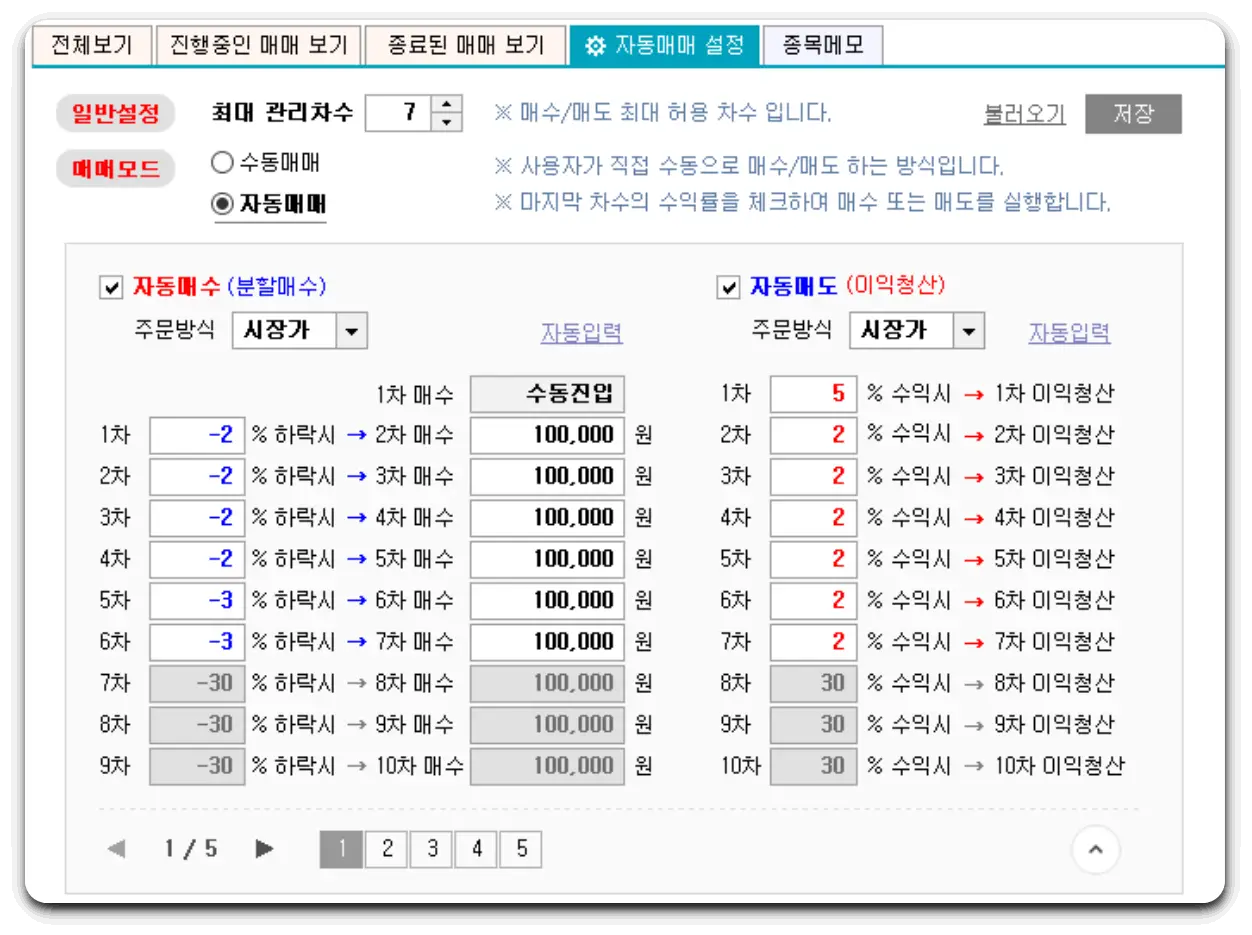Click the 저장 button
Image resolution: width=1252 pixels, height=935 pixels.
coord(1133,113)
